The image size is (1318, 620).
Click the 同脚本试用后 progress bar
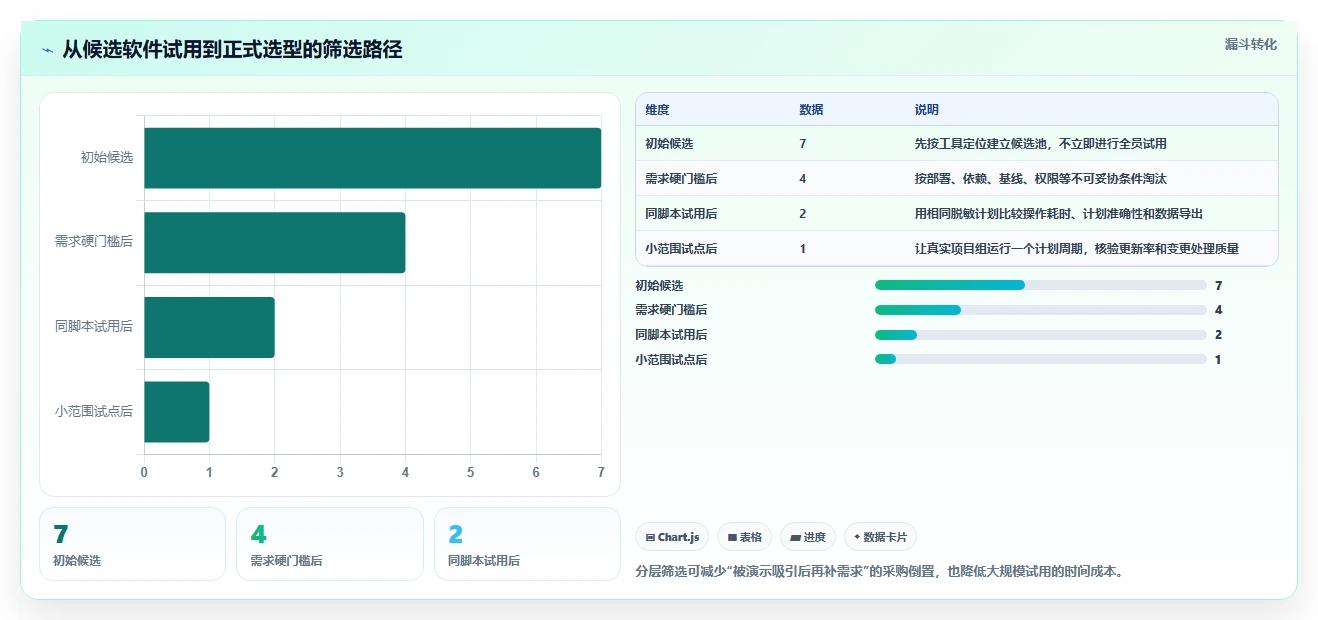coord(1041,335)
